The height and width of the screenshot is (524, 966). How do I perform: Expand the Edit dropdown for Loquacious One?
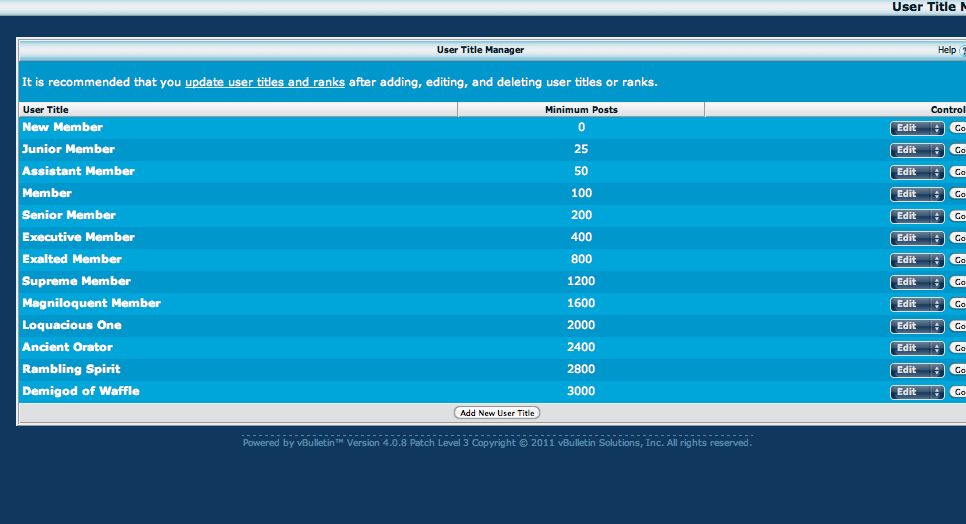point(916,326)
